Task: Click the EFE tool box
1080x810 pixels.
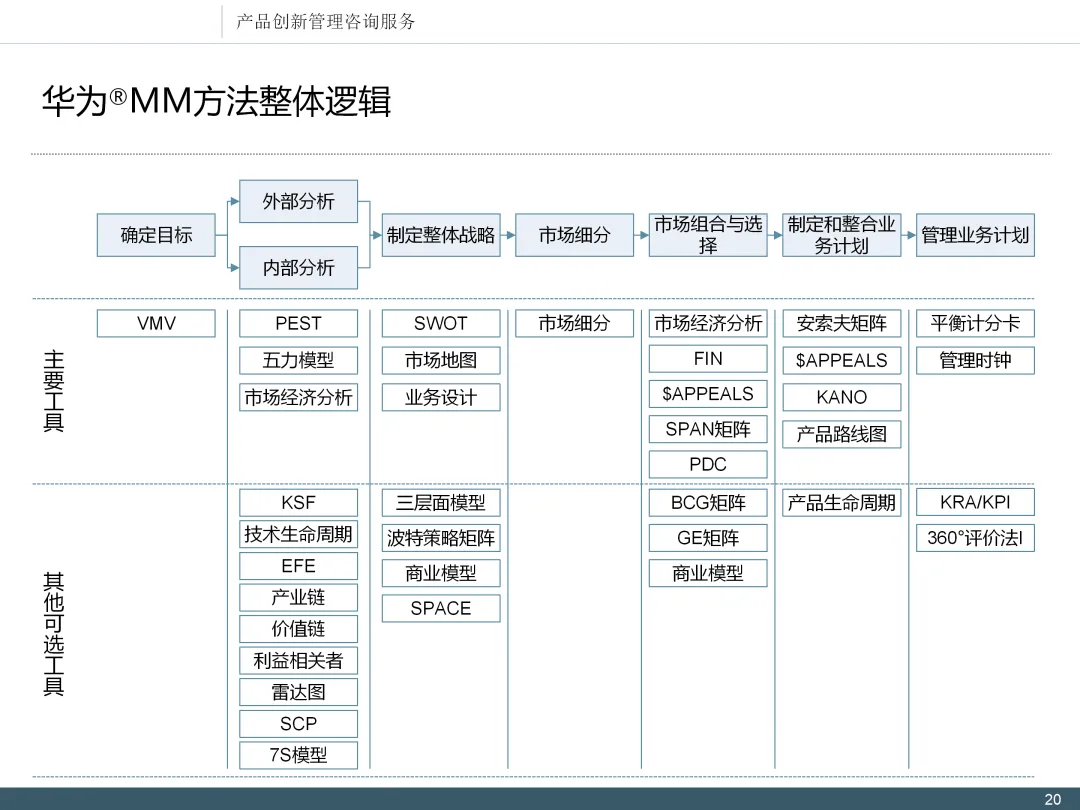Action: pos(298,566)
